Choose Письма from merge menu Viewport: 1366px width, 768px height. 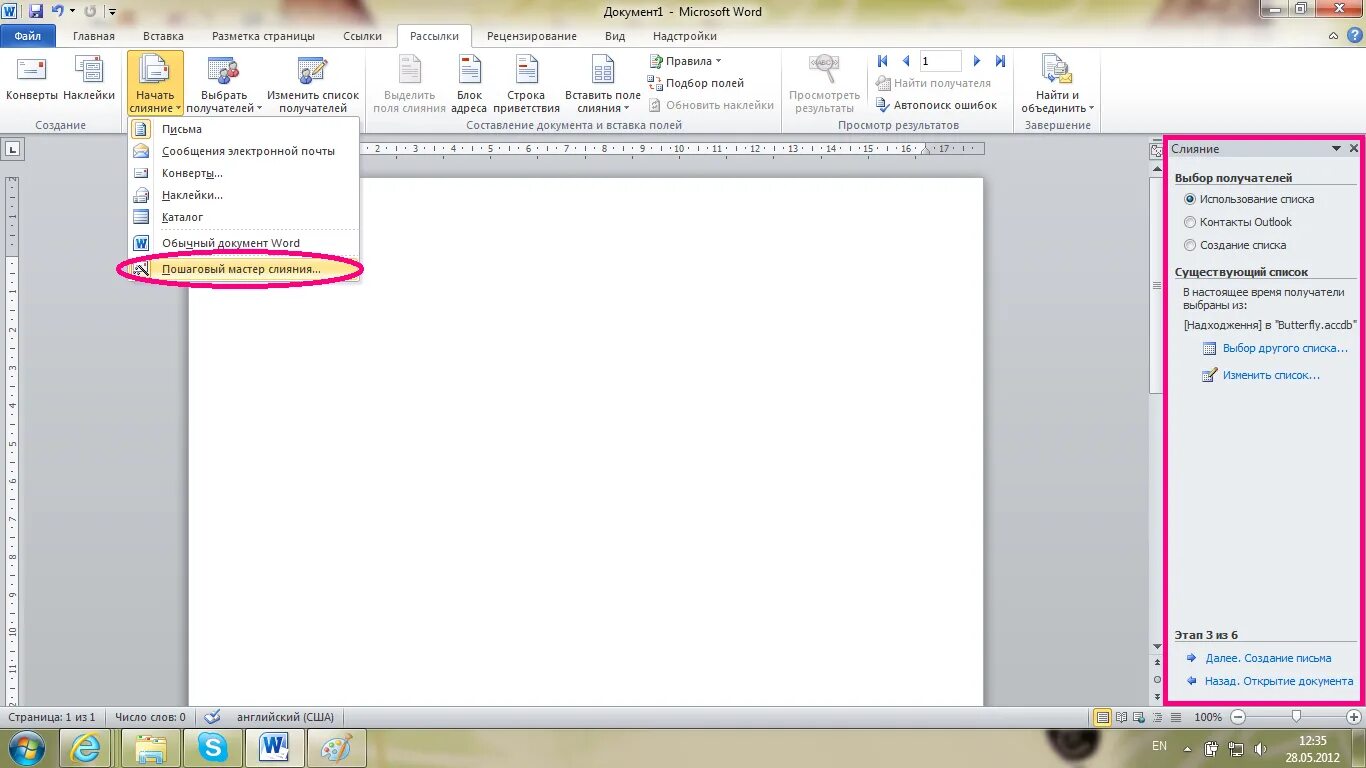[x=244, y=129]
